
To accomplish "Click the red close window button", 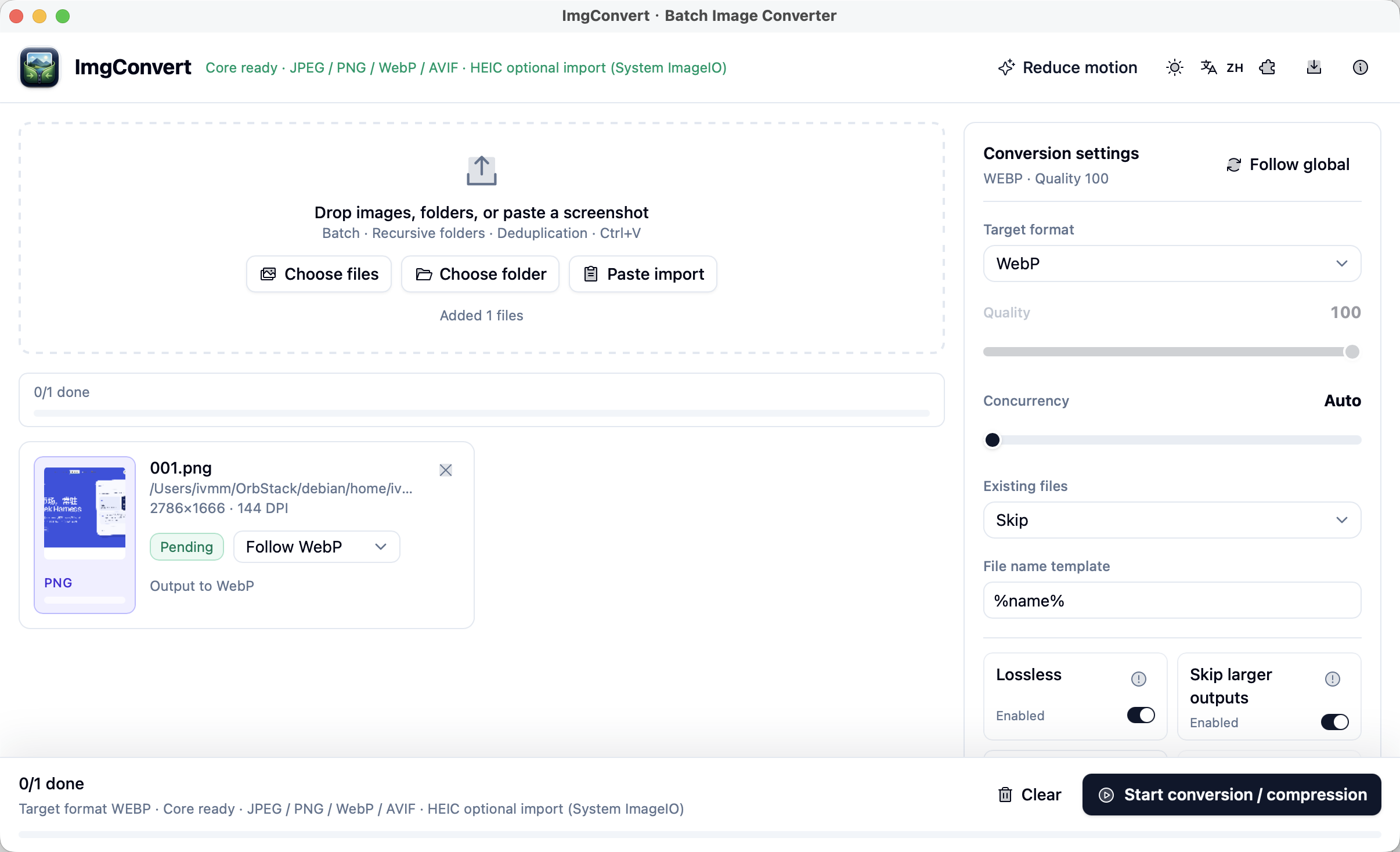I will (16, 16).
